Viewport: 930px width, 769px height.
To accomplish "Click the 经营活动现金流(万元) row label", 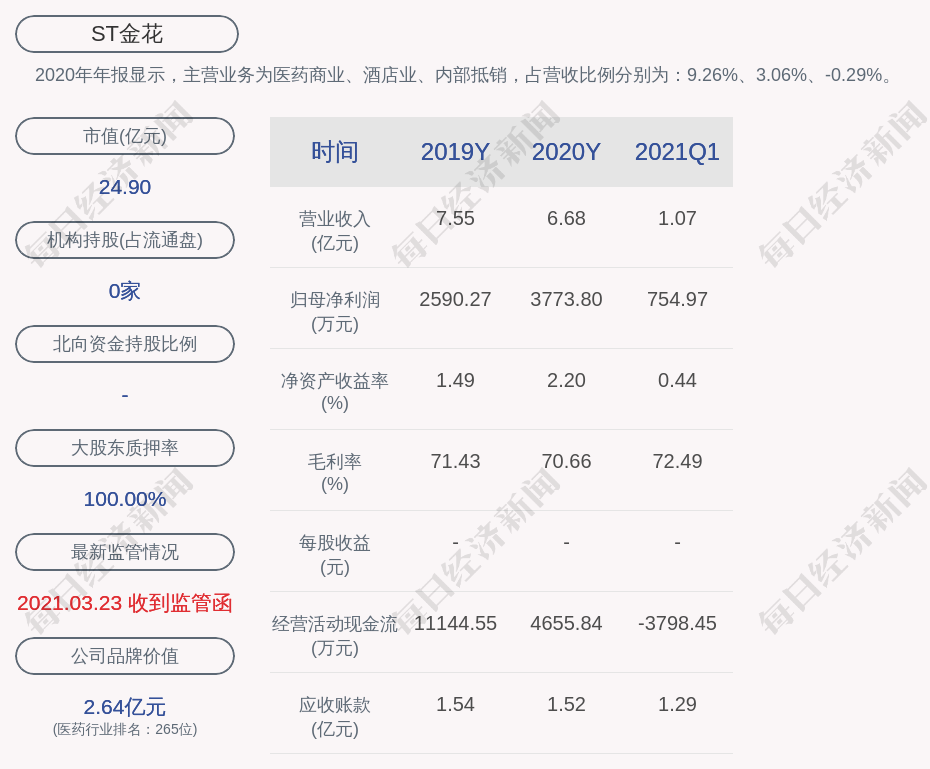I will tap(335, 636).
